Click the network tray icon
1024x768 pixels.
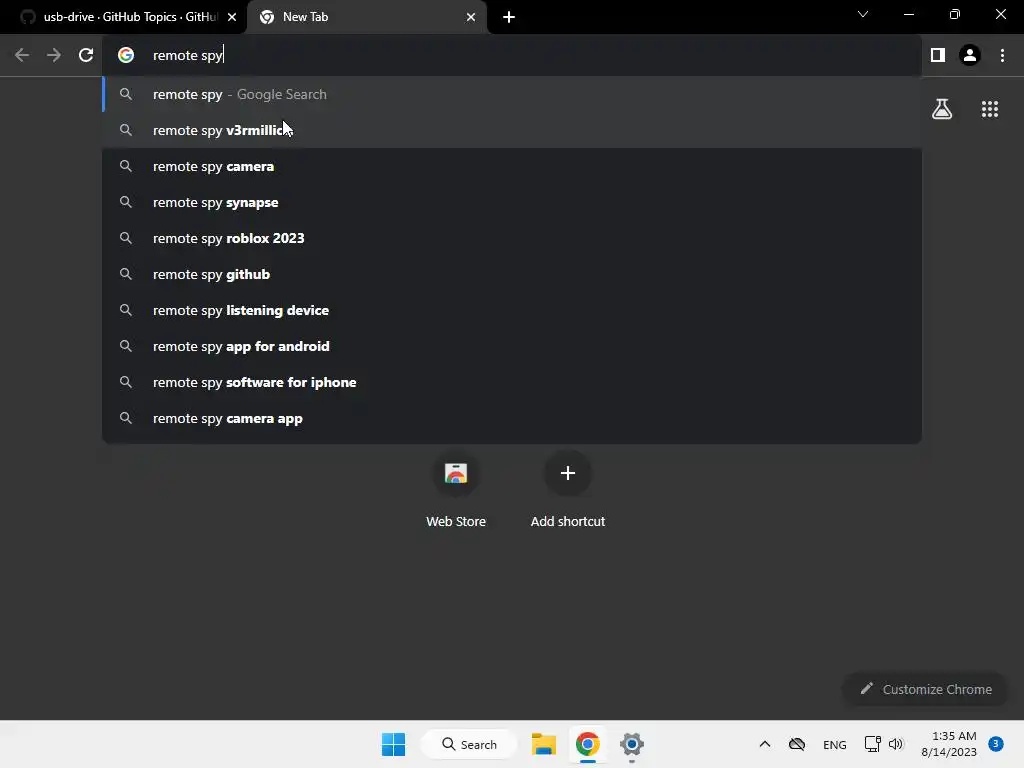(872, 744)
